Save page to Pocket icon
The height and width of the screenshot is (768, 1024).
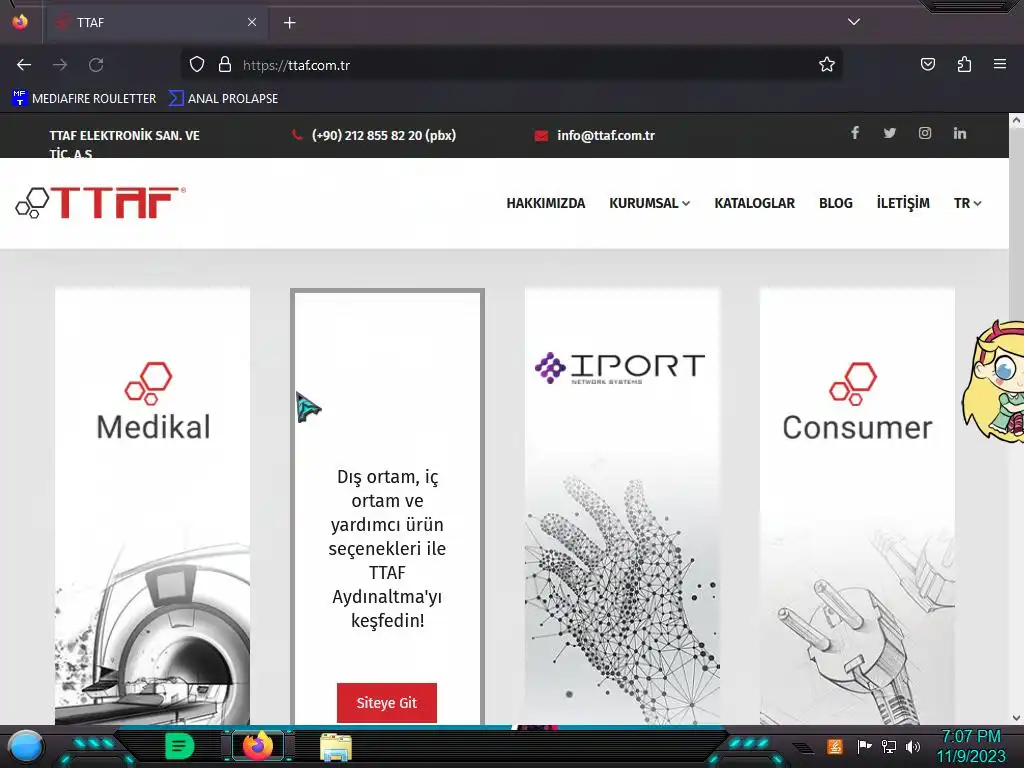click(927, 64)
